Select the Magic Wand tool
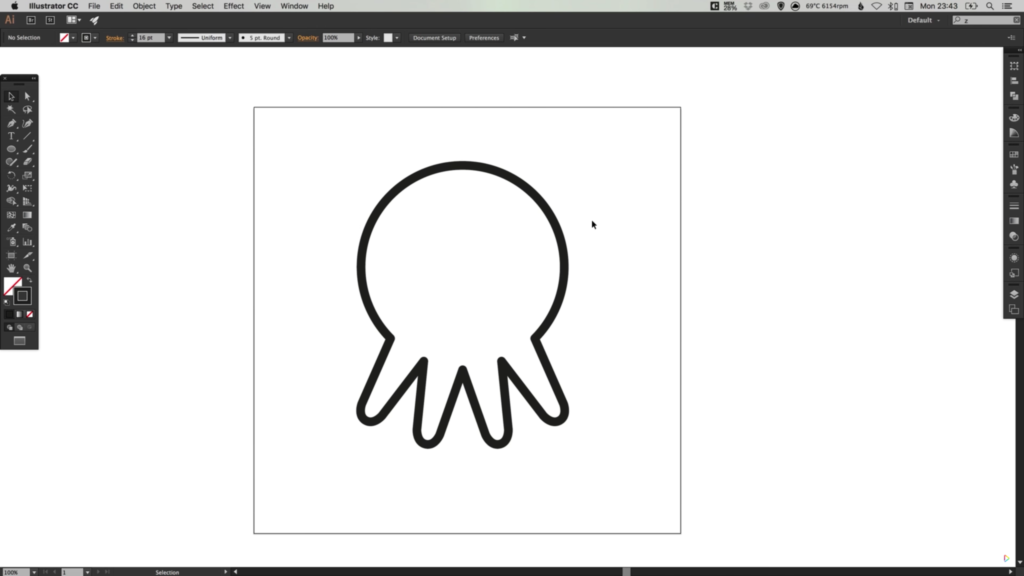 (x=12, y=110)
